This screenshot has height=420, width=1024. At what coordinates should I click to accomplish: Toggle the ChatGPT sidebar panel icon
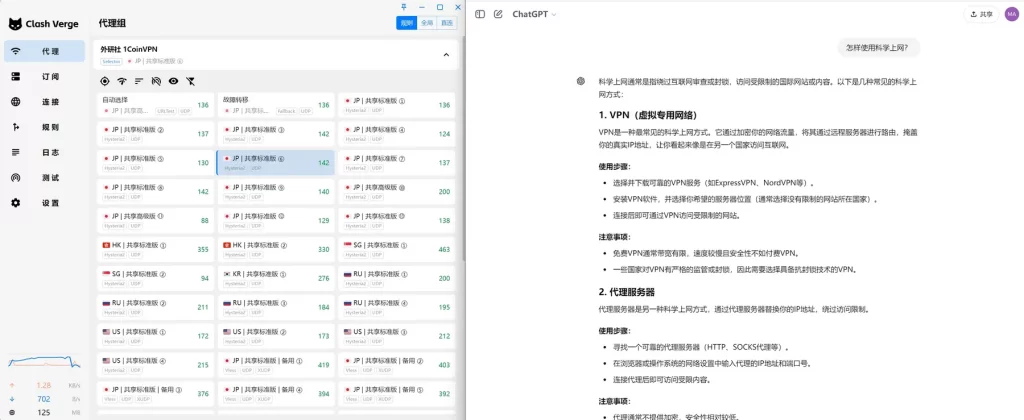(480, 14)
